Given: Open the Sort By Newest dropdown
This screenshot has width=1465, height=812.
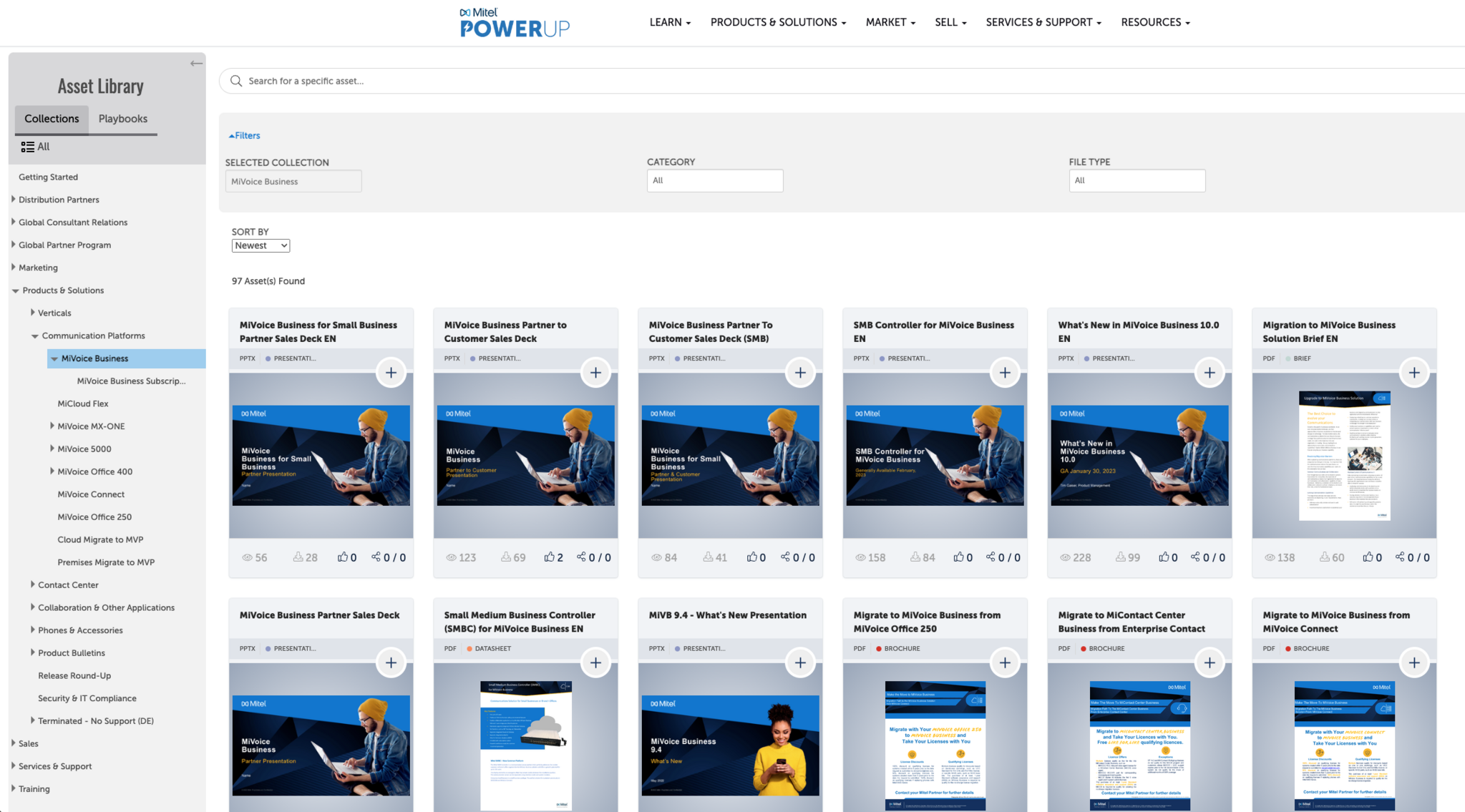Looking at the screenshot, I should tap(261, 245).
